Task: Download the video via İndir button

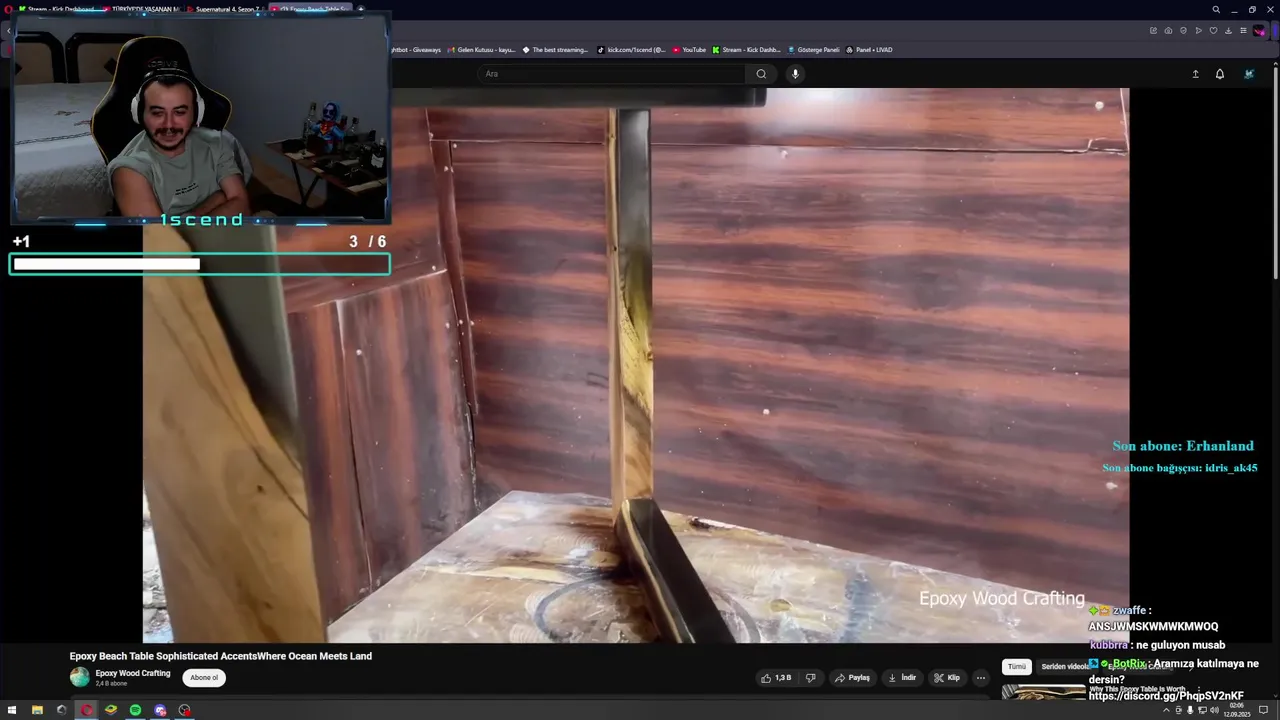Action: (902, 678)
